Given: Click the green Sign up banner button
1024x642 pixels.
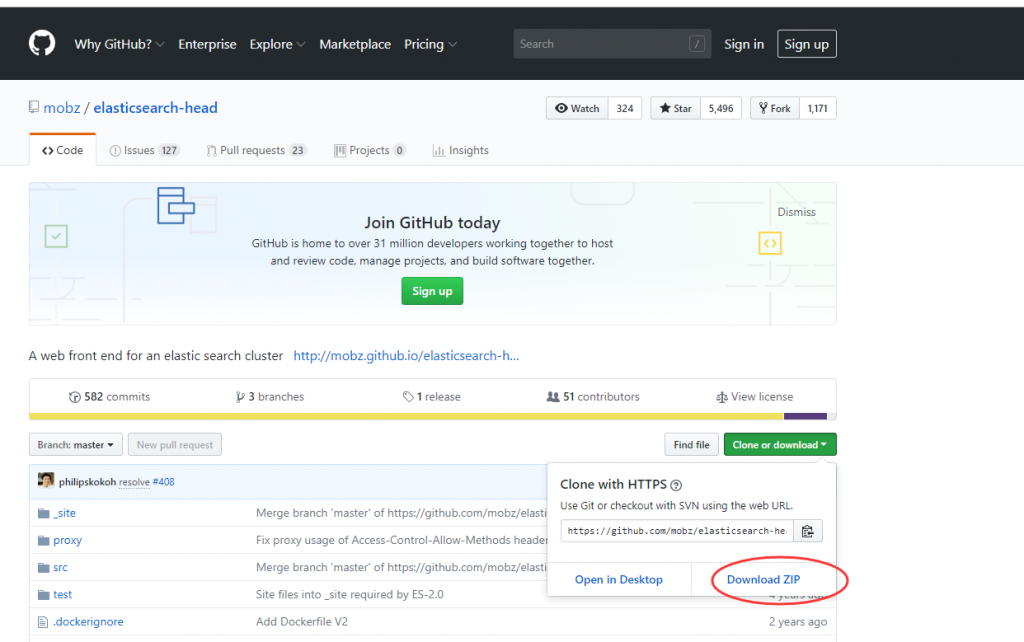Looking at the screenshot, I should (432, 291).
